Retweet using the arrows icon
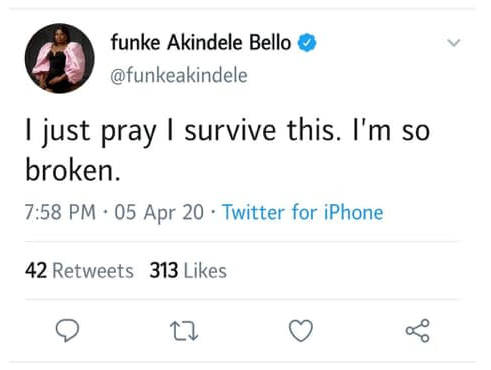The width and height of the screenshot is (491, 370). (x=184, y=331)
